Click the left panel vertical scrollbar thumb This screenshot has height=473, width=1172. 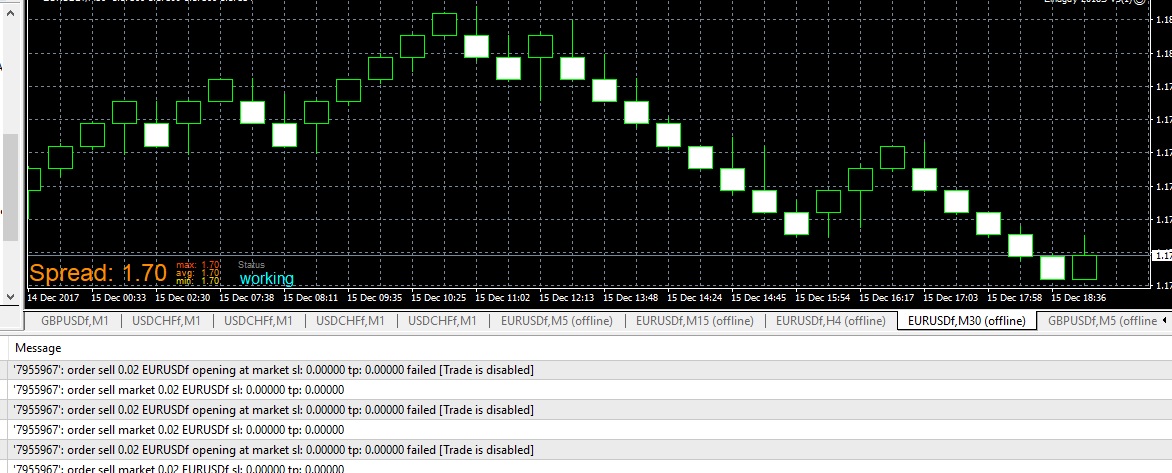[10, 188]
